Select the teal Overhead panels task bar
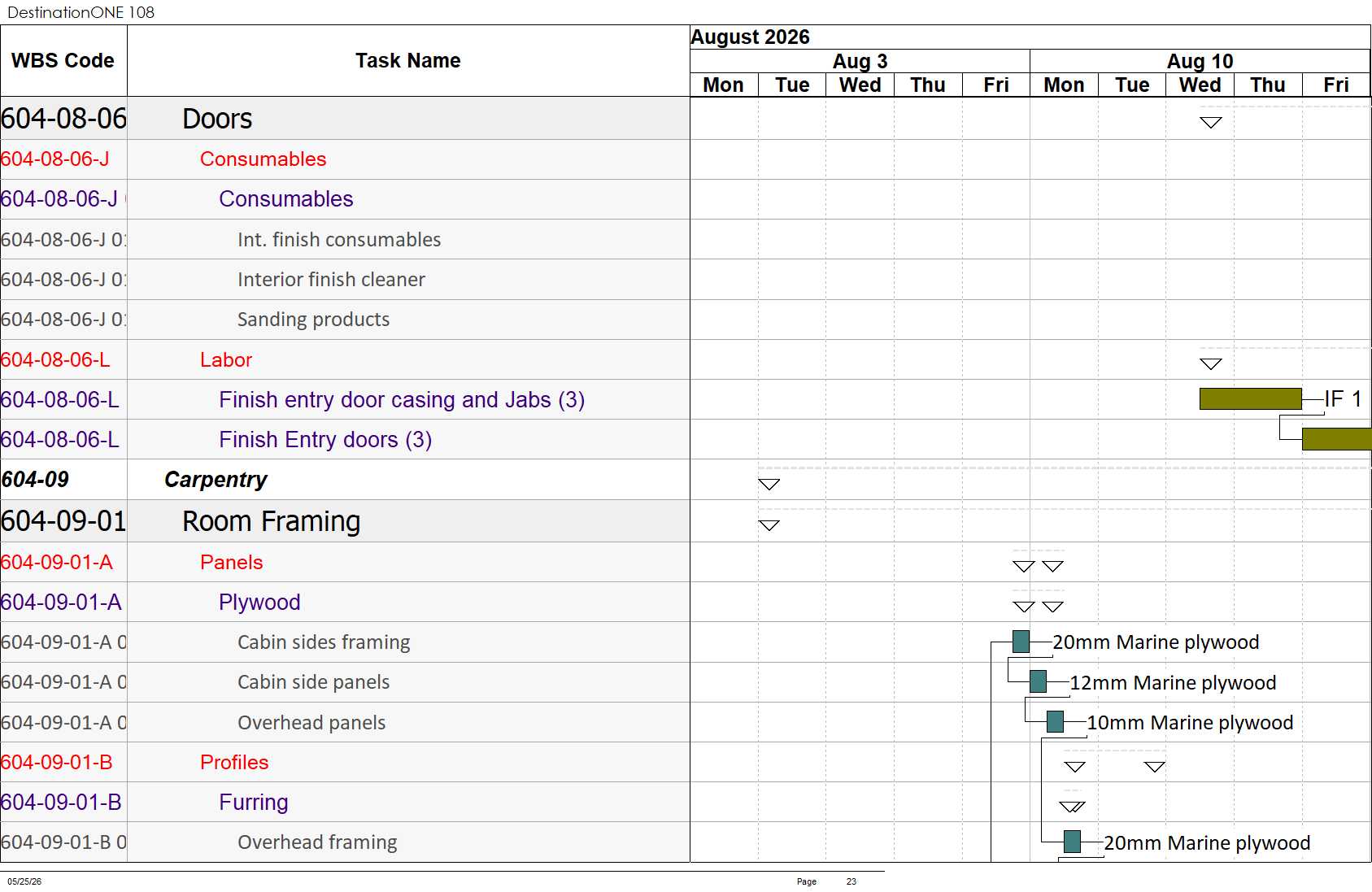This screenshot has height=892, width=1372. click(x=1056, y=721)
